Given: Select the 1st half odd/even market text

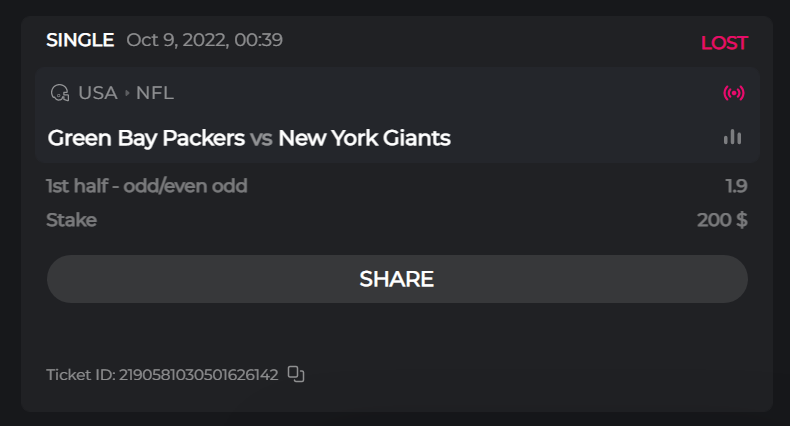Looking at the screenshot, I should (x=147, y=186).
